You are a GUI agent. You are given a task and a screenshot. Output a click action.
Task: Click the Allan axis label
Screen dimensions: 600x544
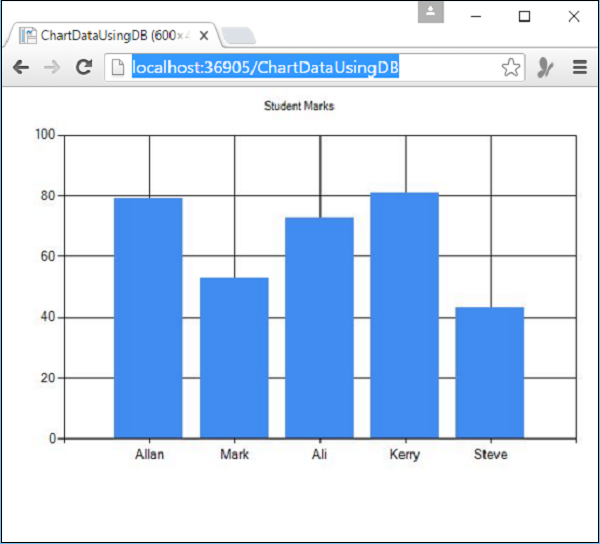tap(150, 454)
